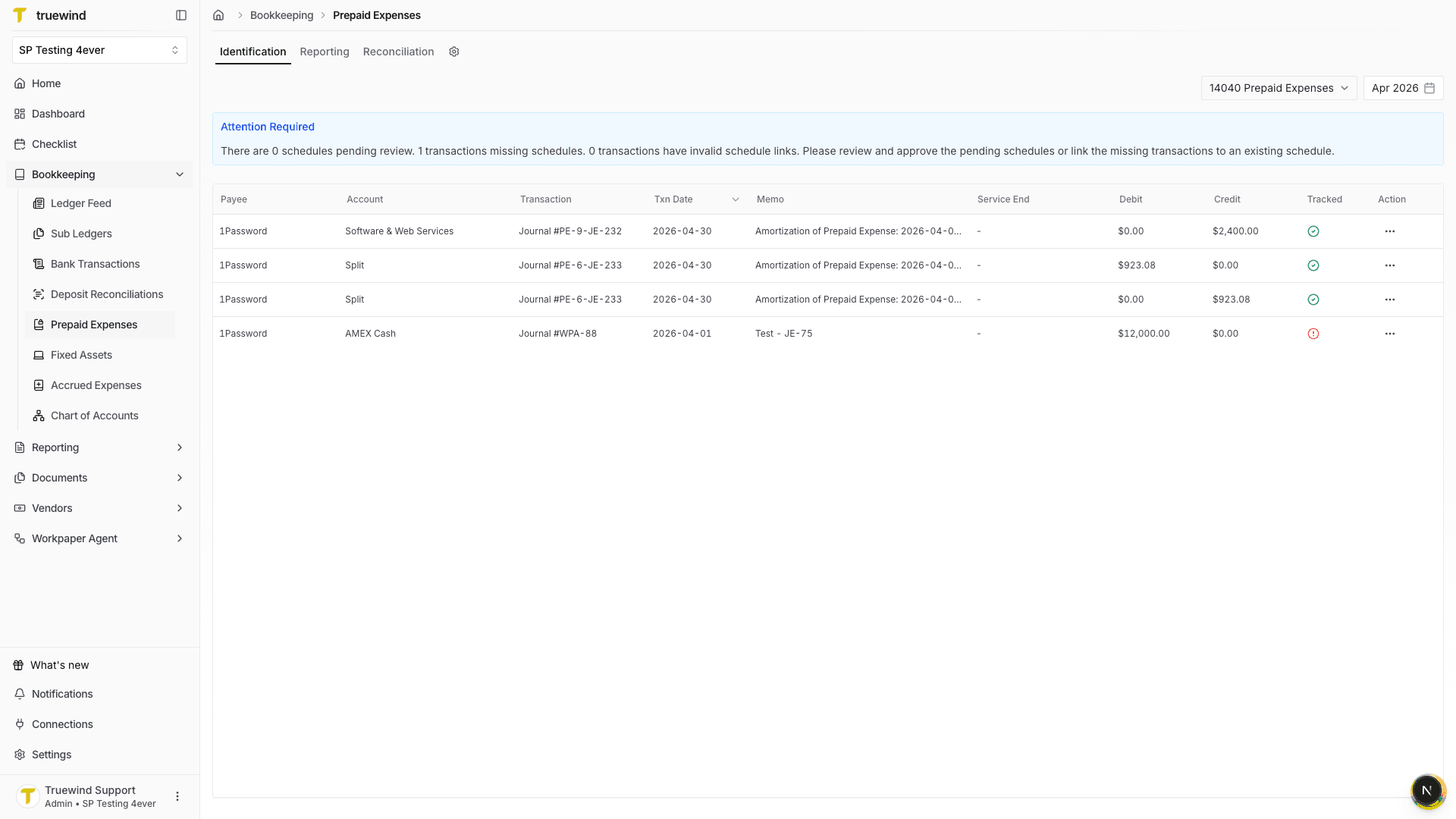Open action menu for AMEX Cash row

click(x=1390, y=334)
